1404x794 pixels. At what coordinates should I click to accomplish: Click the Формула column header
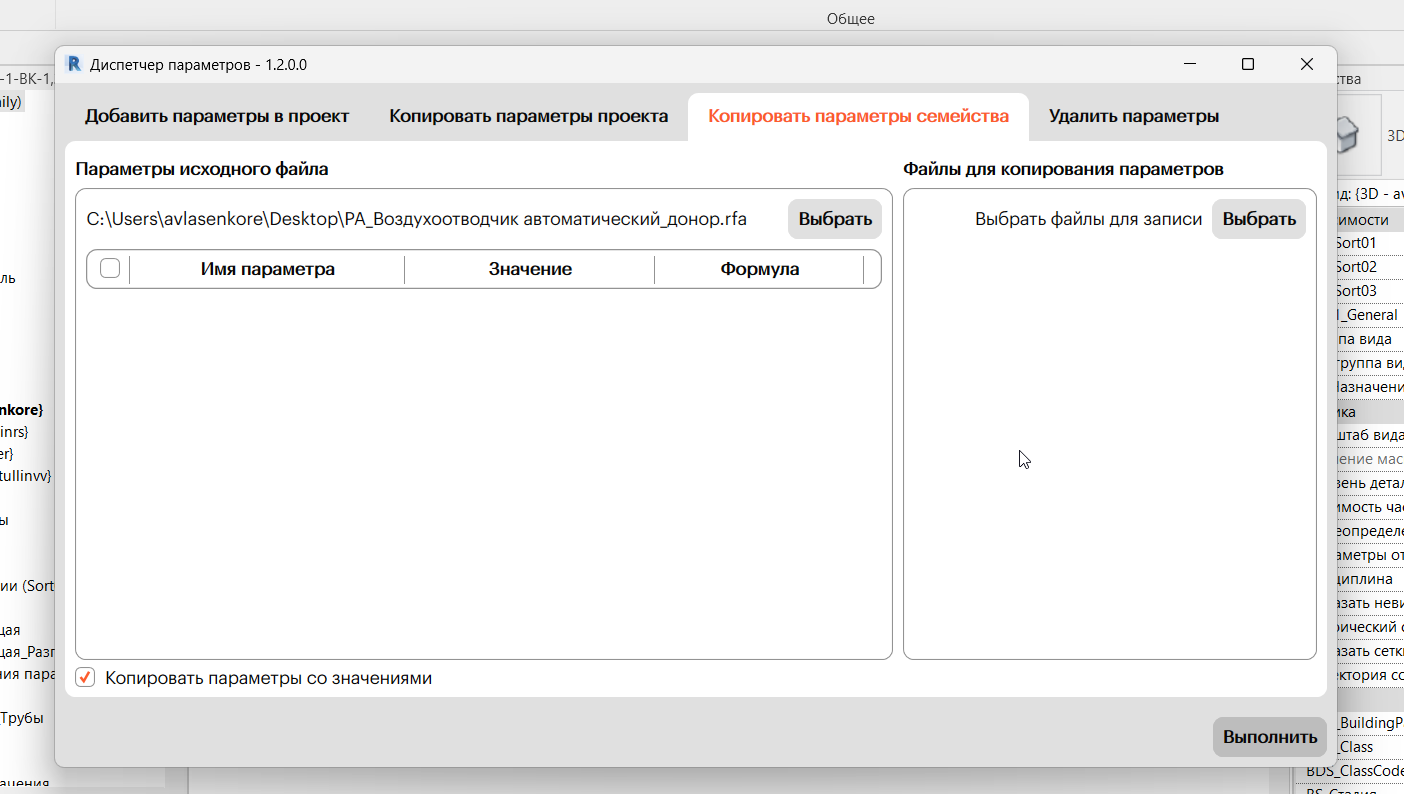click(760, 269)
